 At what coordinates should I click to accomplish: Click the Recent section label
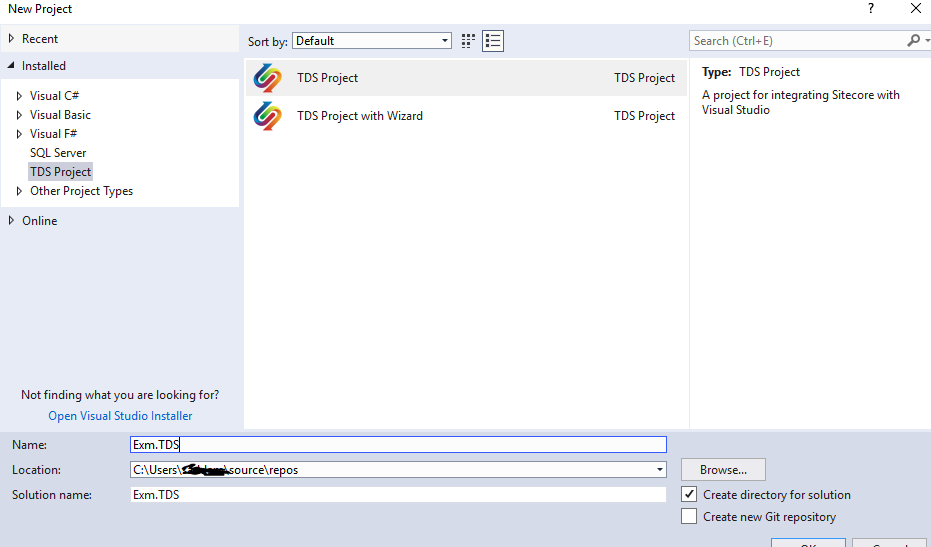[40, 39]
